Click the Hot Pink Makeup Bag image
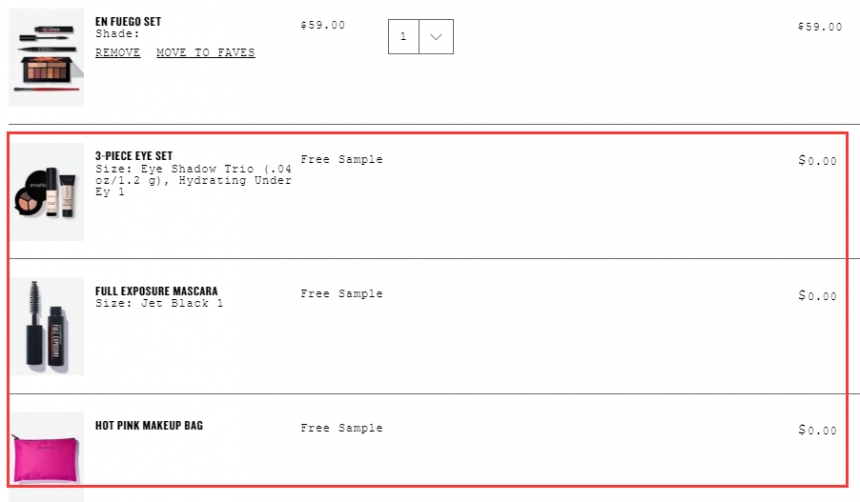The image size is (860, 502). pos(47,449)
